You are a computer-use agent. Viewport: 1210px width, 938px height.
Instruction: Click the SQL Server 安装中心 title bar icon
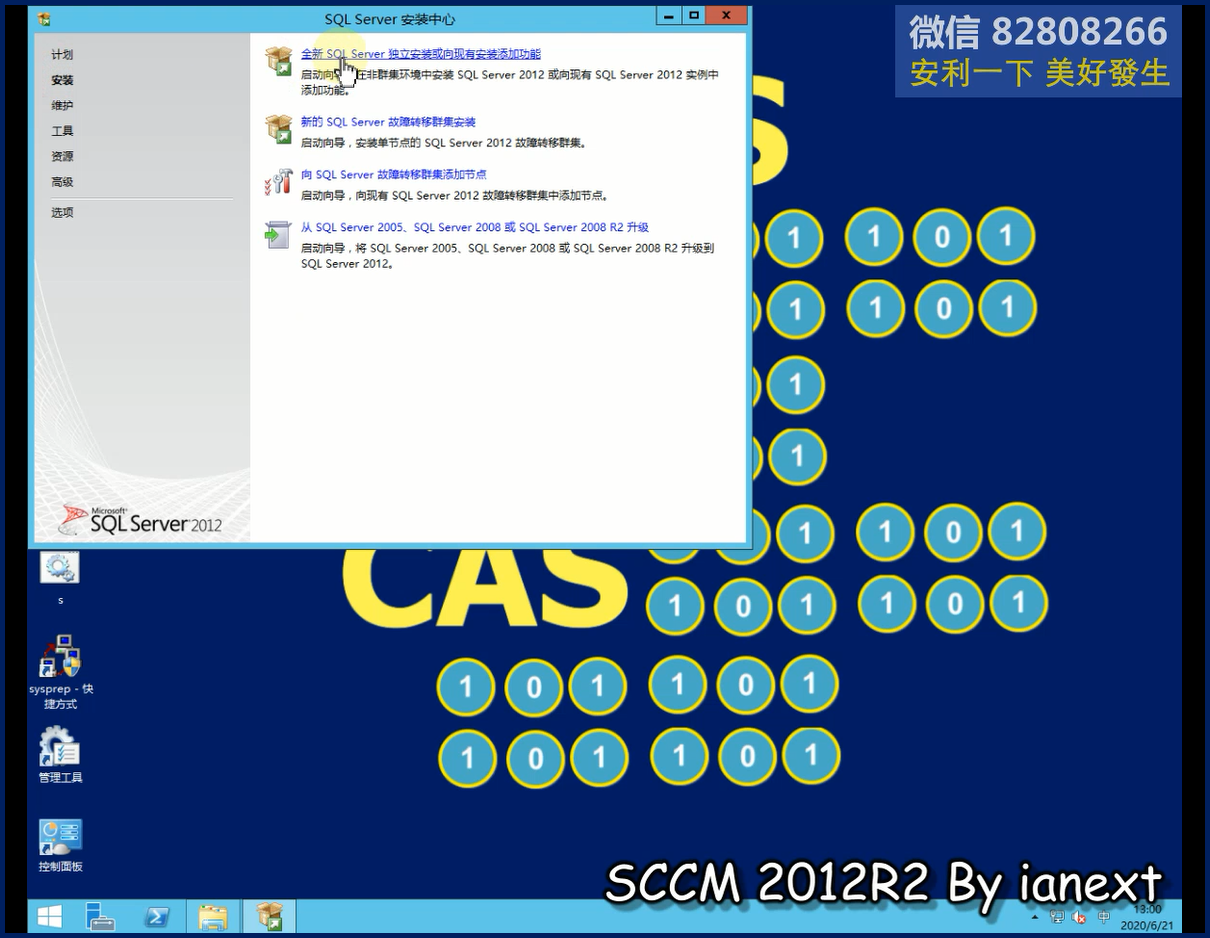(44, 19)
